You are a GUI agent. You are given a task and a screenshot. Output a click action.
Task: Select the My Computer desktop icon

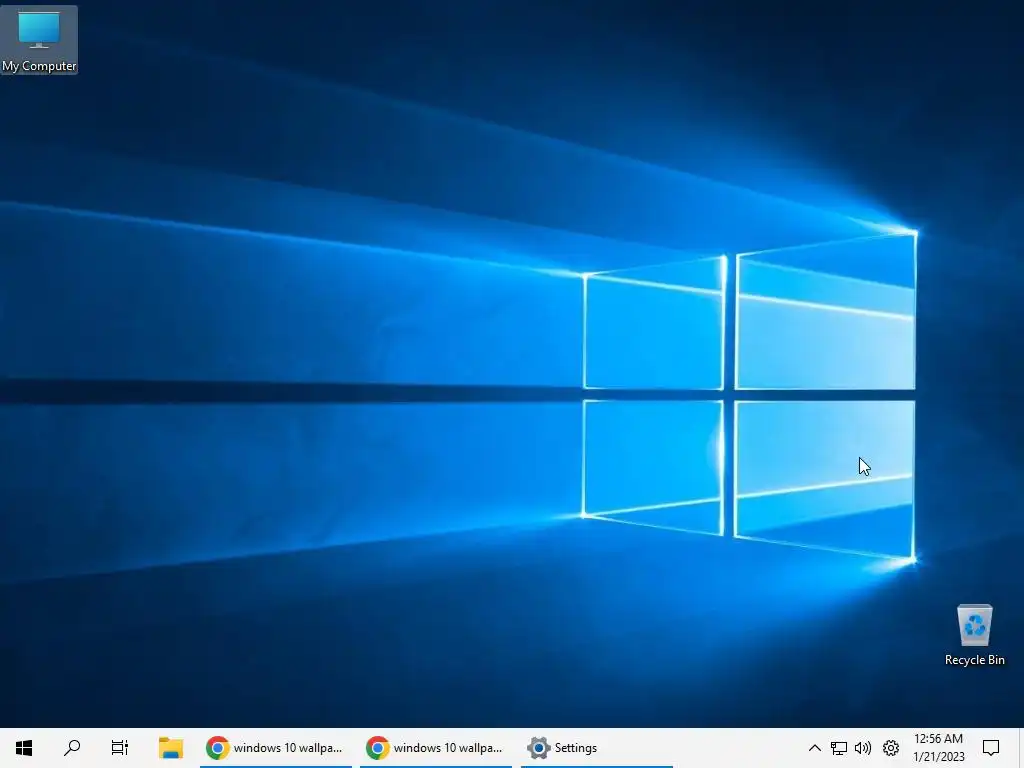(x=39, y=40)
